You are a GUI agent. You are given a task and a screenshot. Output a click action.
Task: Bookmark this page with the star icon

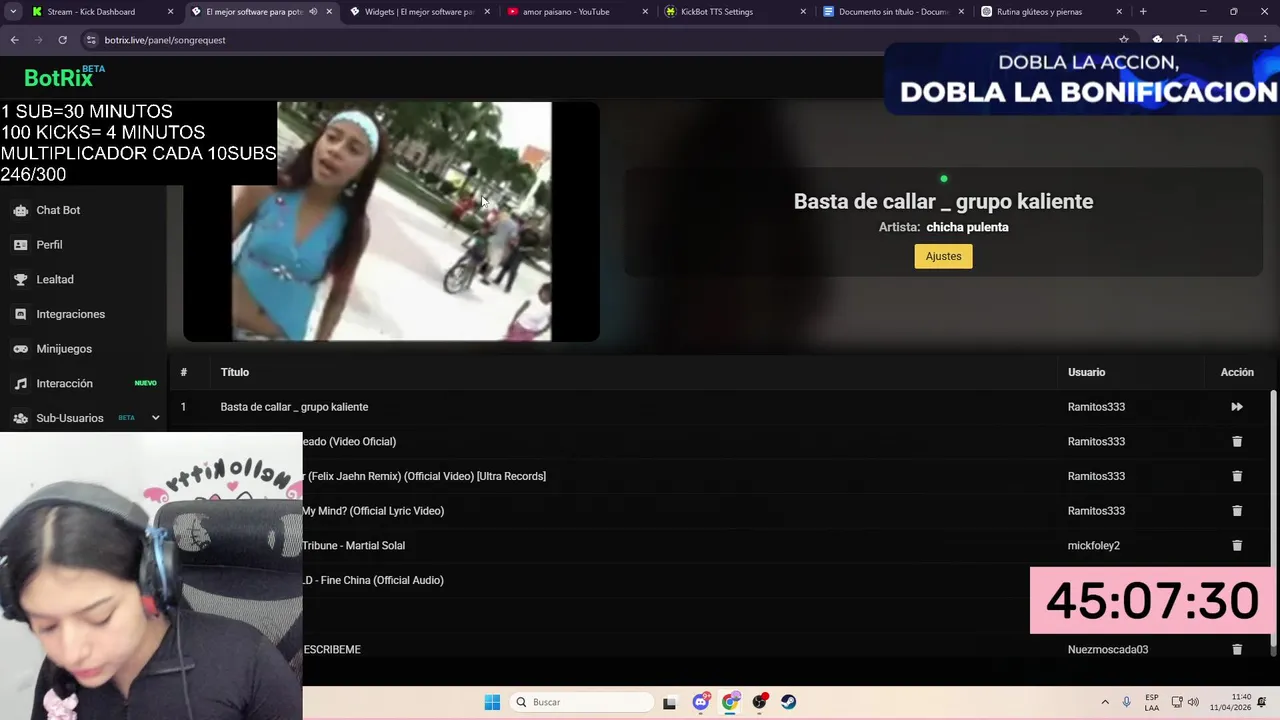click(1124, 40)
